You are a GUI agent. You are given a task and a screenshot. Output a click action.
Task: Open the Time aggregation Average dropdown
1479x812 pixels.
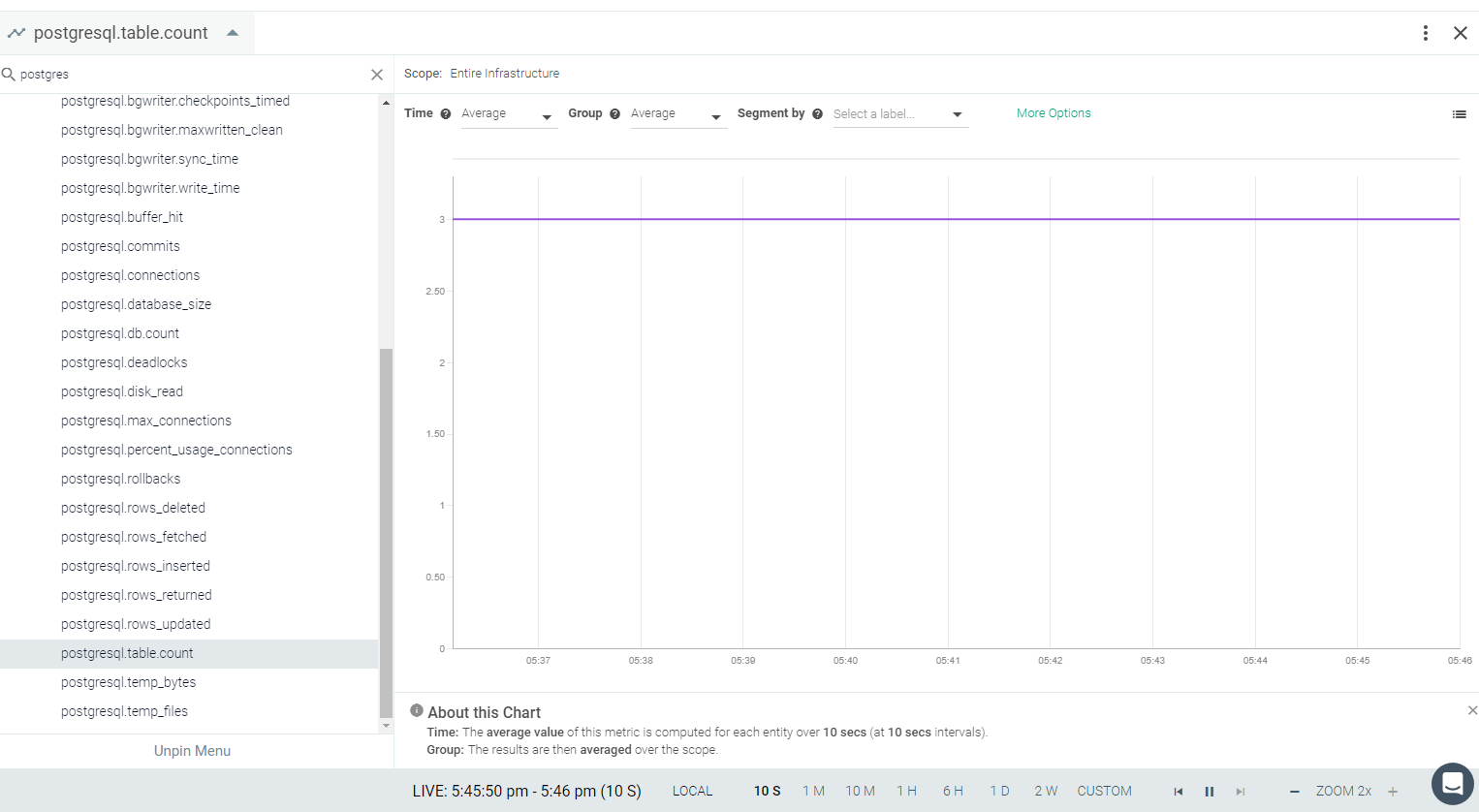[508, 114]
